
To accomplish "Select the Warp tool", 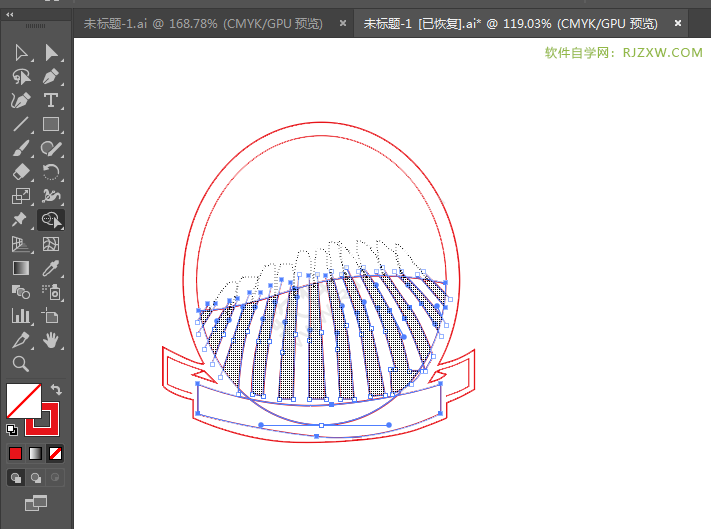I will 51,196.
